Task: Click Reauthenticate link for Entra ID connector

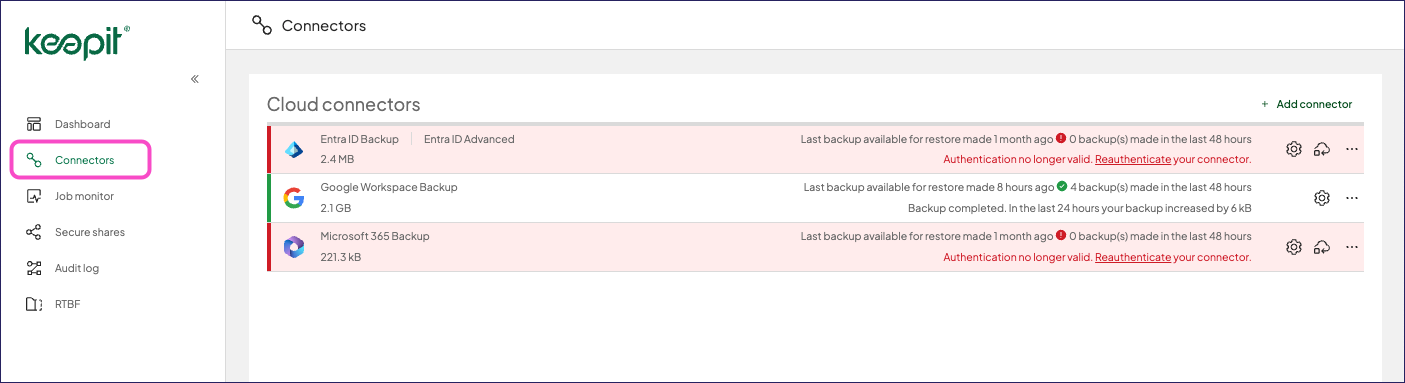Action: (1133, 159)
